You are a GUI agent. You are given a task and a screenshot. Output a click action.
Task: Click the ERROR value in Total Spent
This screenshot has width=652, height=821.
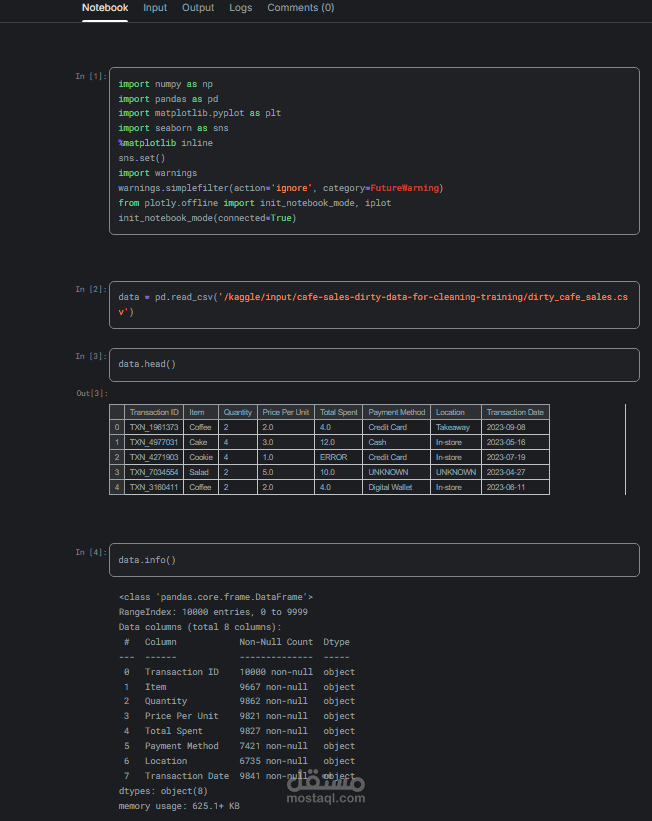(x=333, y=457)
